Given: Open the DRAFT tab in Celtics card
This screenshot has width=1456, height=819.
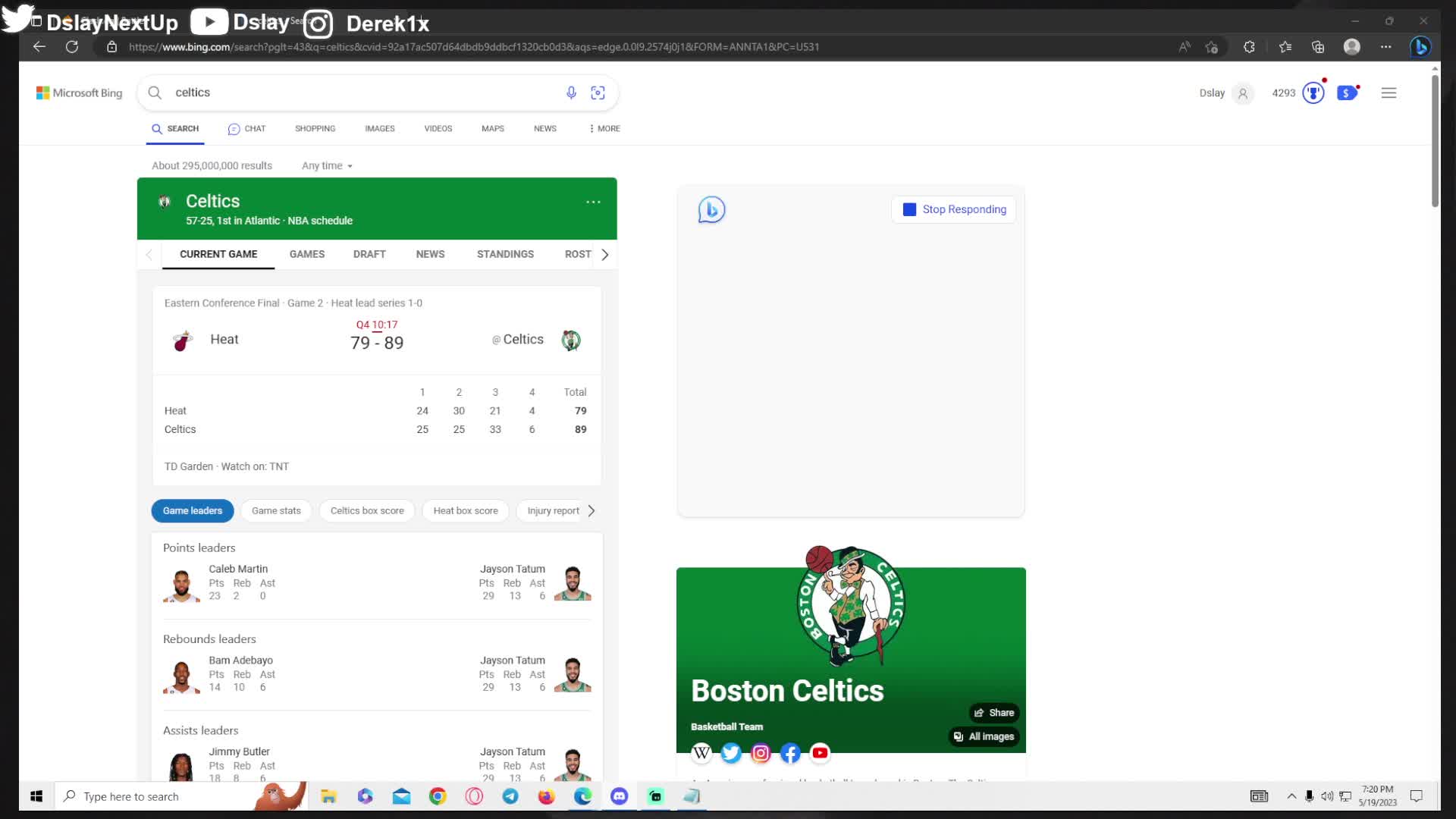Looking at the screenshot, I should (369, 254).
